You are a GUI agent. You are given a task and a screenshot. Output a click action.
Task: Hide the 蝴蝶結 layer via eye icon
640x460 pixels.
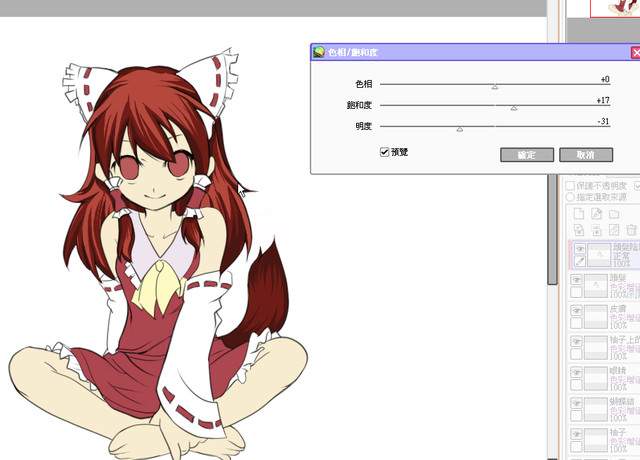[x=576, y=403]
